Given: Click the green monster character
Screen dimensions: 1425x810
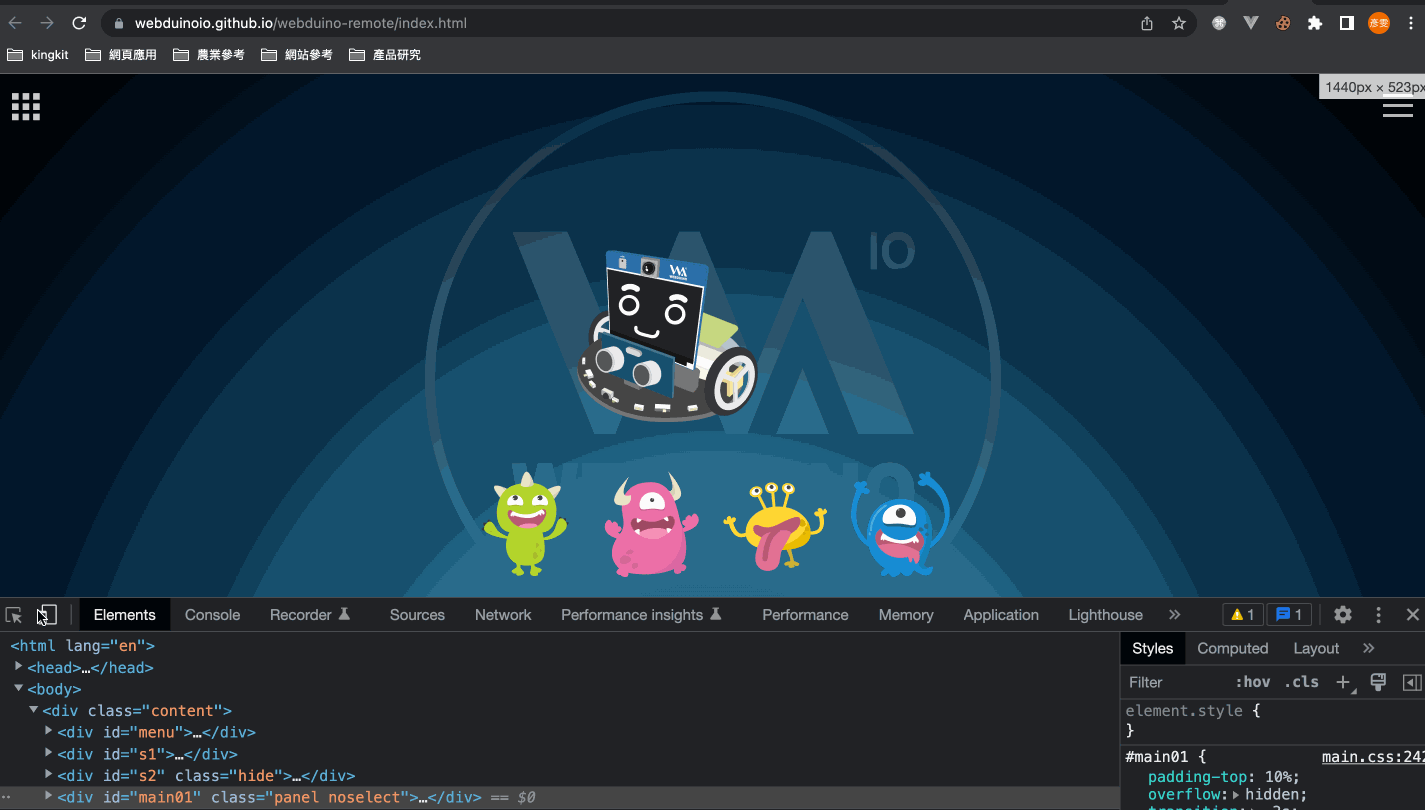Looking at the screenshot, I should point(525,524).
